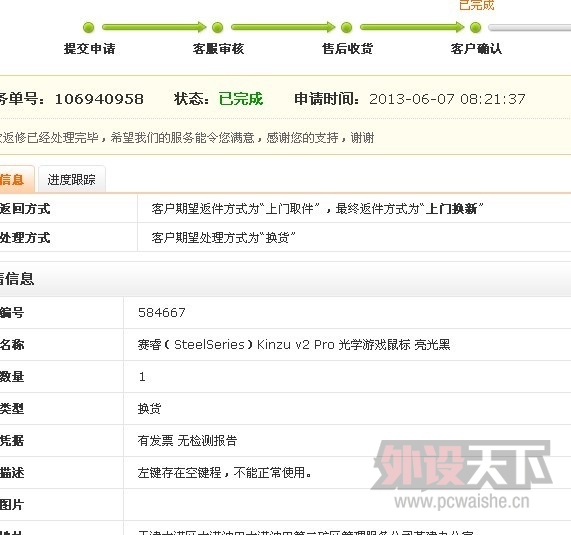This screenshot has width=571, height=535.
Task: Click the green dot above 售后收货
Action: [346, 27]
